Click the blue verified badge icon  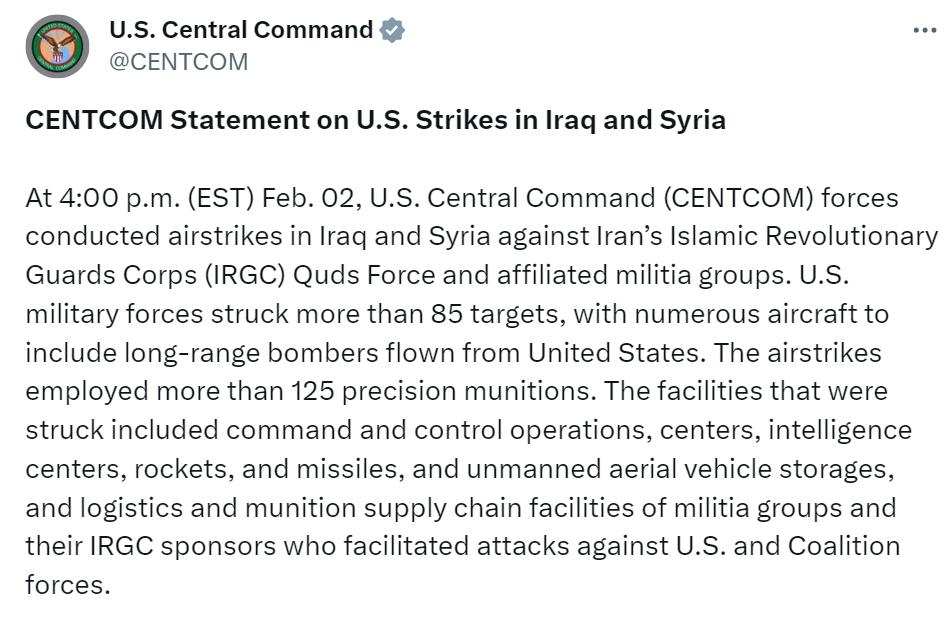coord(392,30)
